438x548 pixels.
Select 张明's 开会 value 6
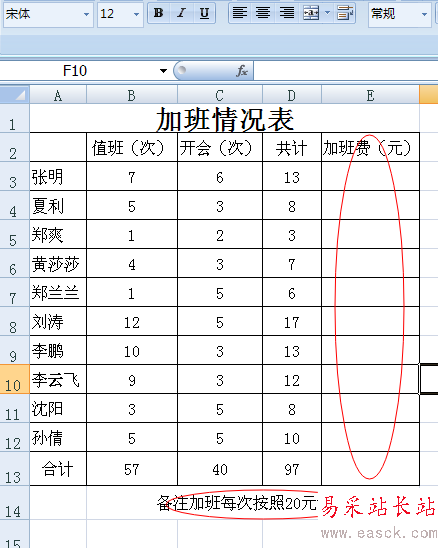(220, 176)
